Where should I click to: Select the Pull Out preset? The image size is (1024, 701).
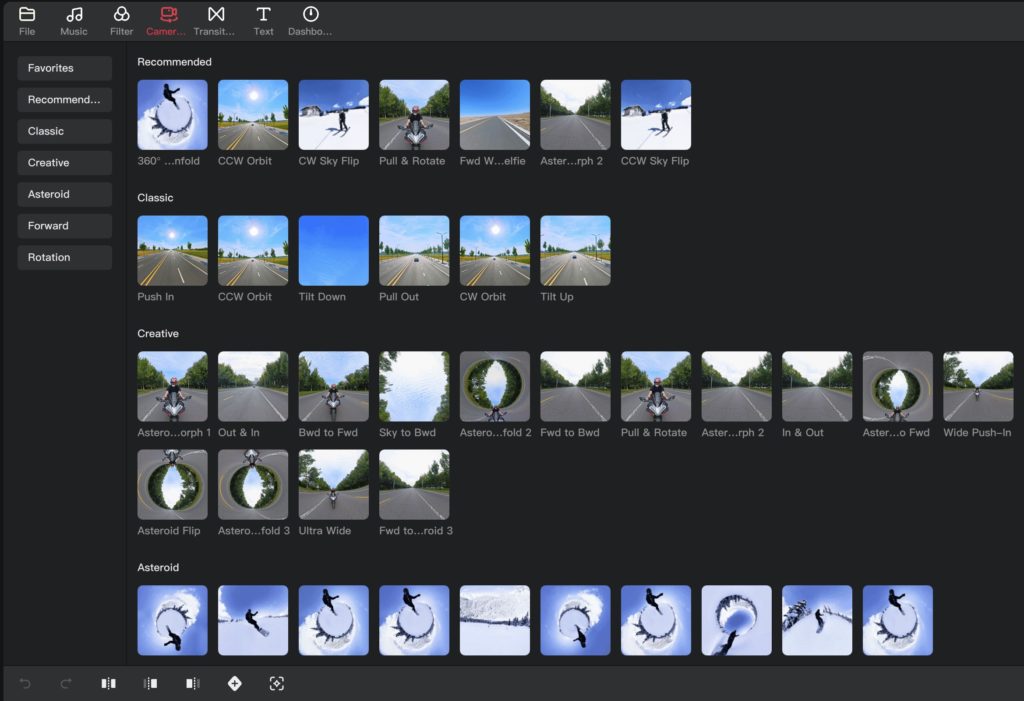414,251
